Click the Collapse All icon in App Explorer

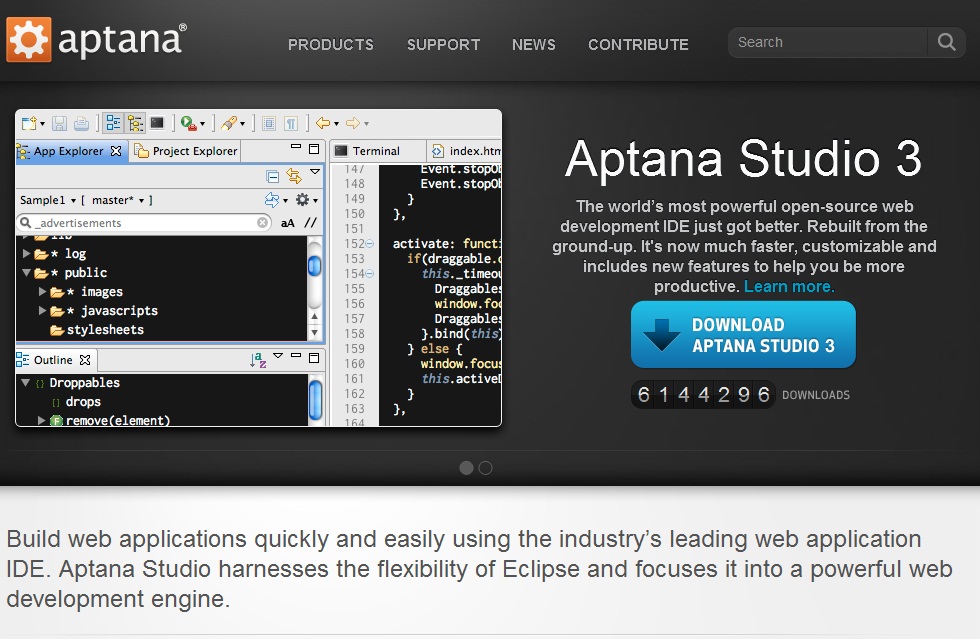[x=272, y=176]
